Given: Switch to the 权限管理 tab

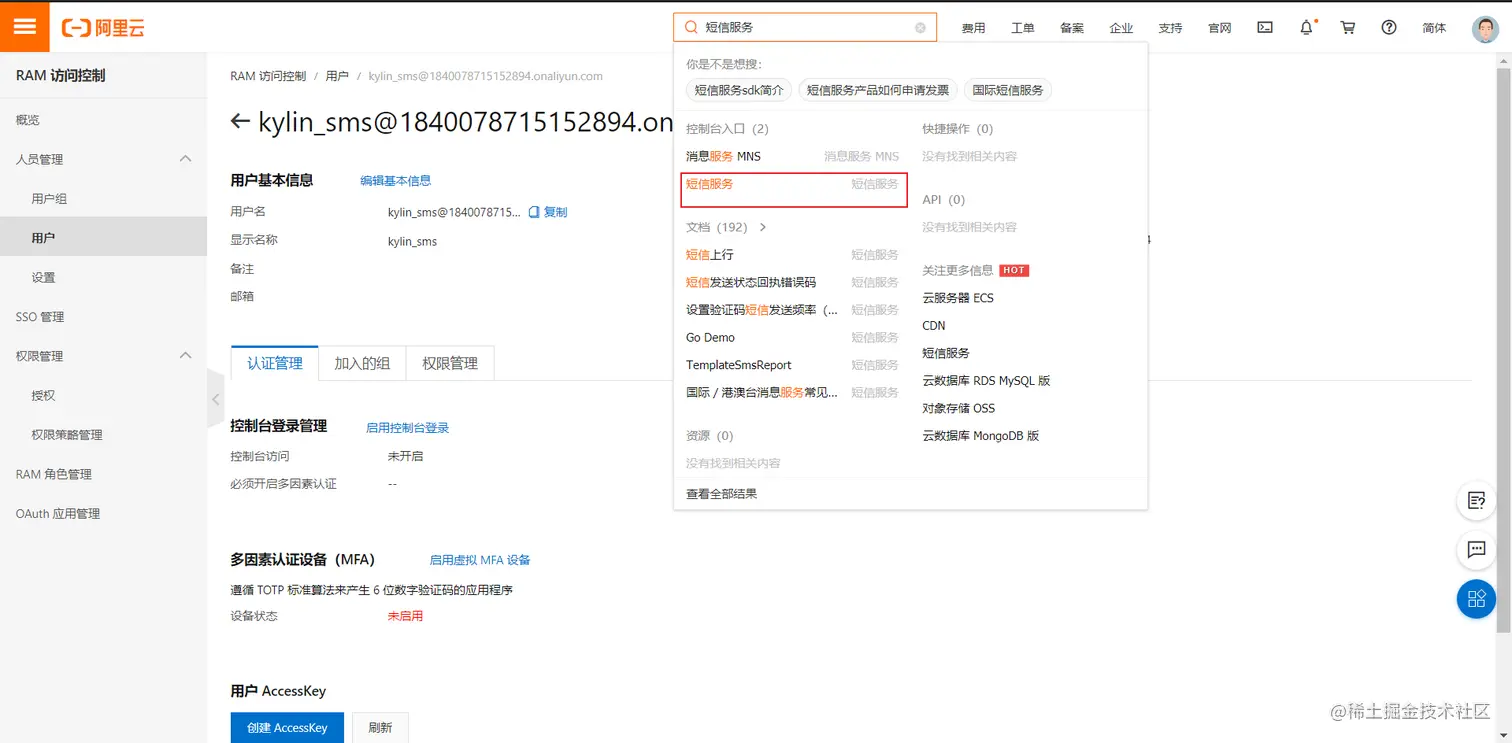Looking at the screenshot, I should (450, 363).
